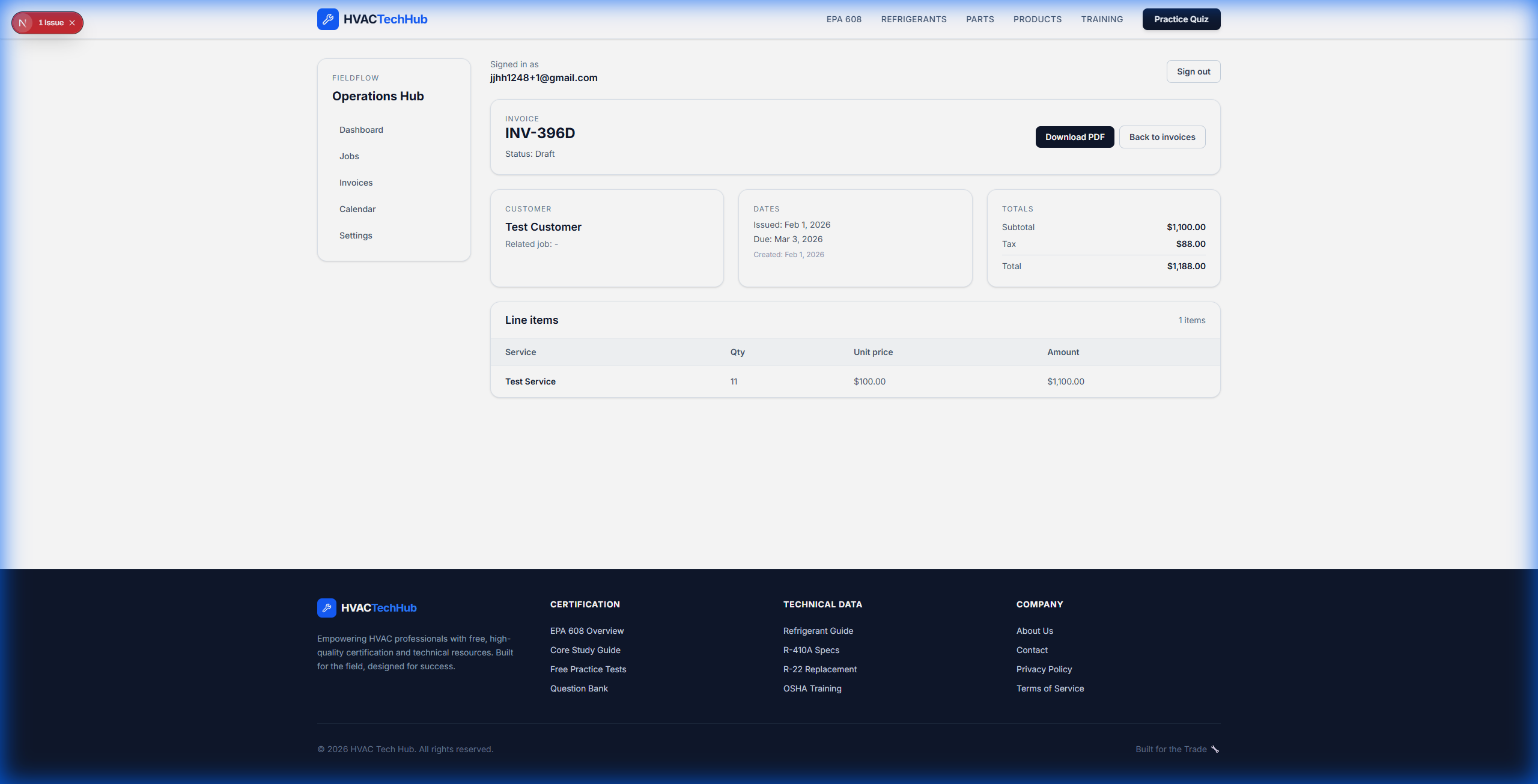Select the EPA 608 menu item
This screenshot has width=1538, height=784.
[x=843, y=19]
